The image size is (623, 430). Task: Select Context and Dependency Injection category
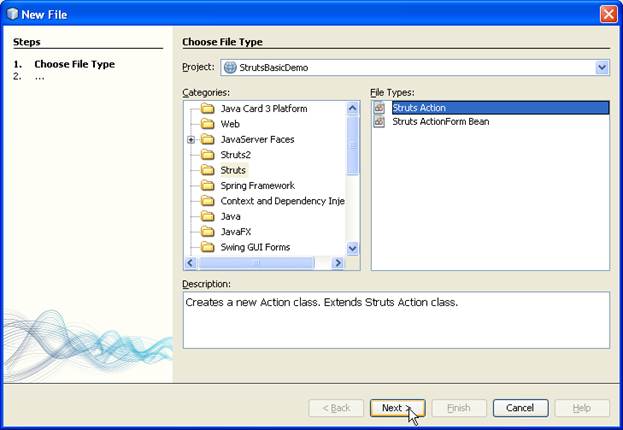point(282,201)
